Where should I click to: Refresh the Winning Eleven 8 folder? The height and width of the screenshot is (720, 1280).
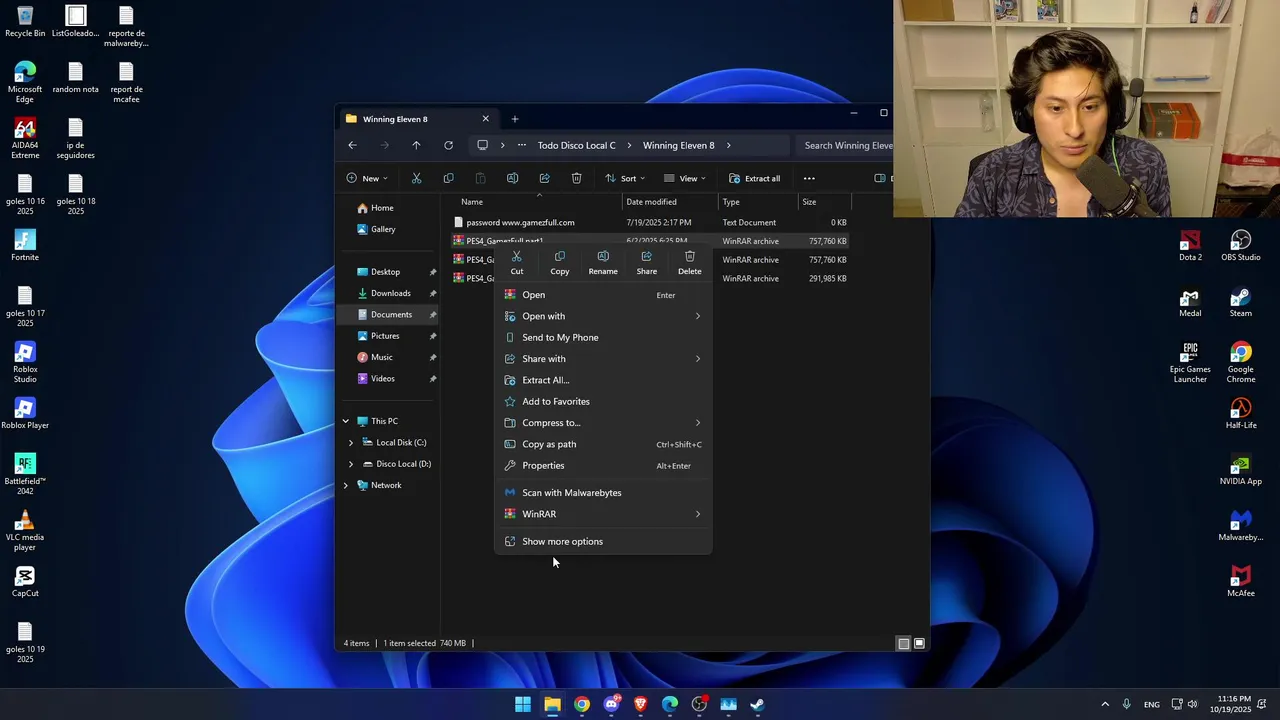(x=448, y=145)
